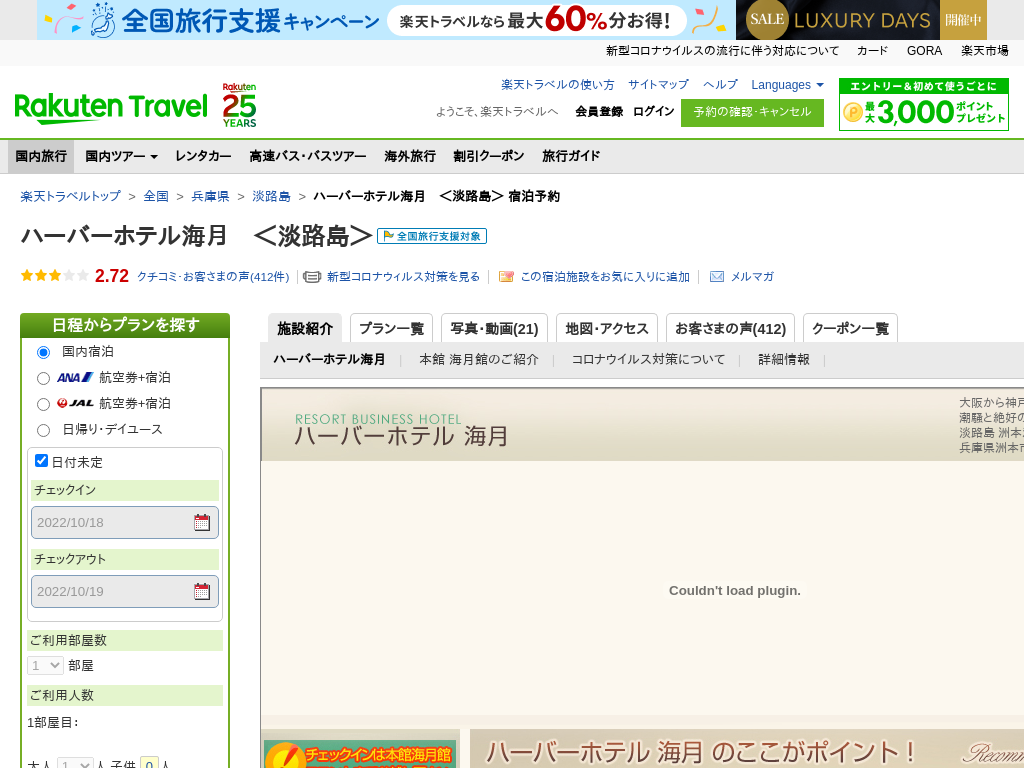Click the mask icon for COVID measures
1024x768 pixels.
pos(312,277)
